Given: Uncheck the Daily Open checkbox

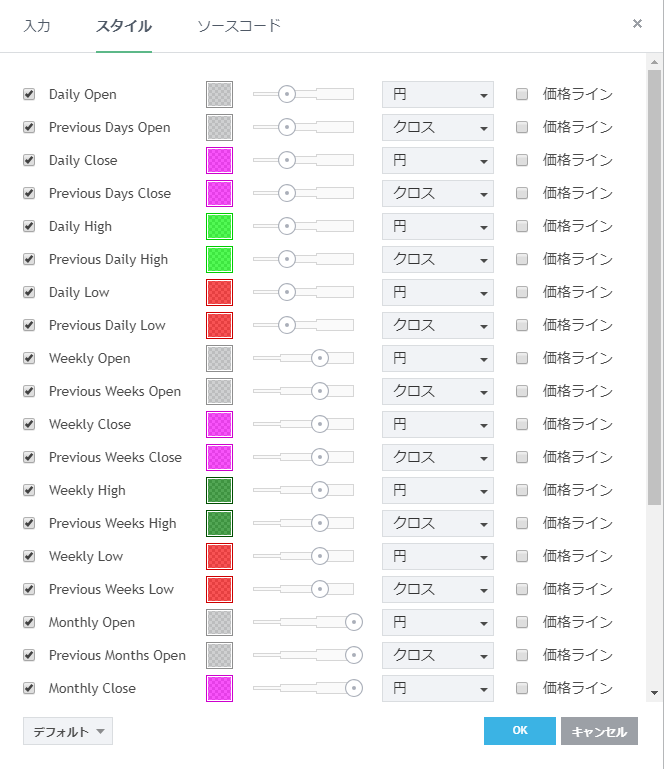Looking at the screenshot, I should [29, 94].
